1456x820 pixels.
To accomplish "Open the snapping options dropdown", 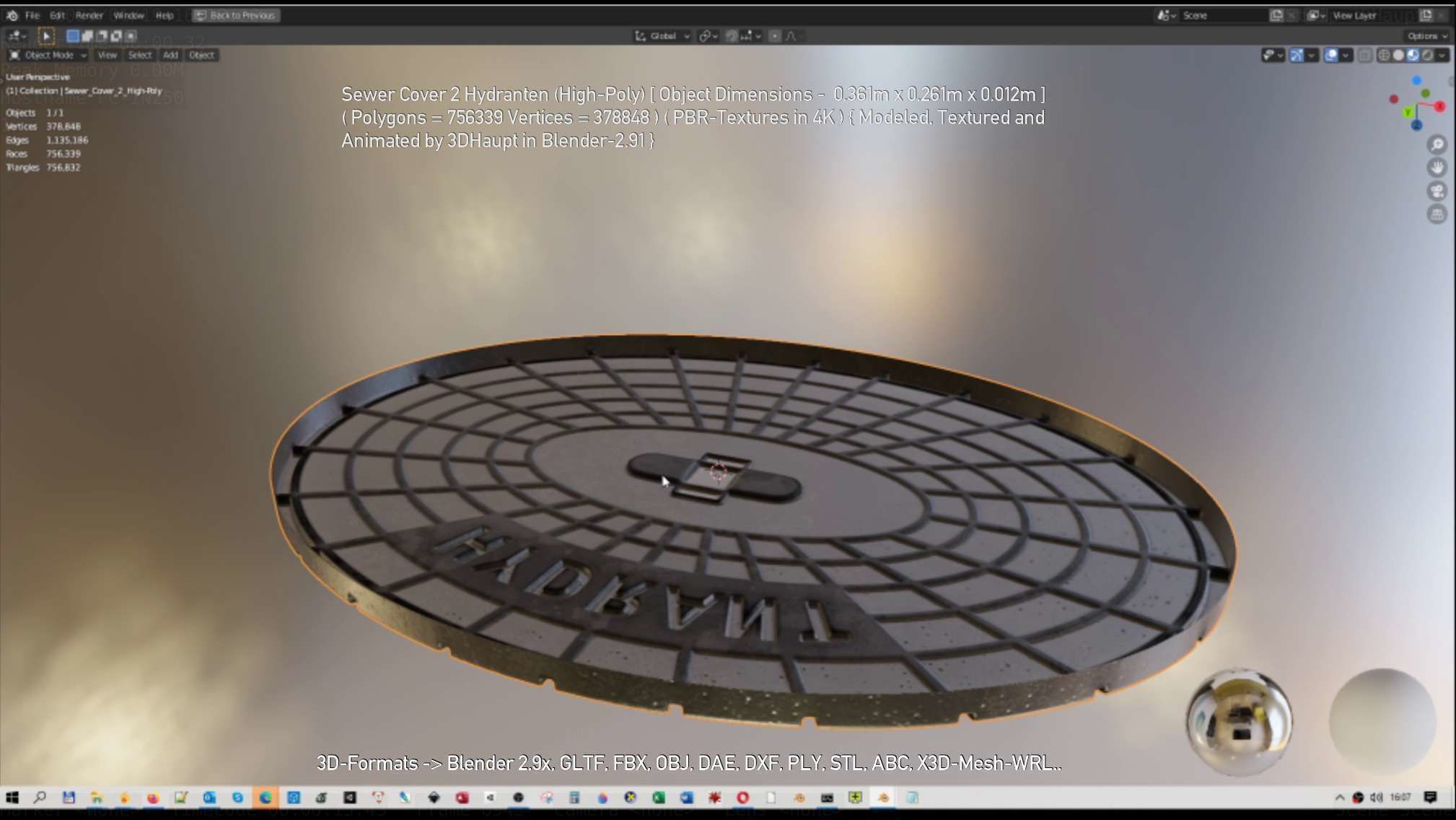I will pos(751,36).
